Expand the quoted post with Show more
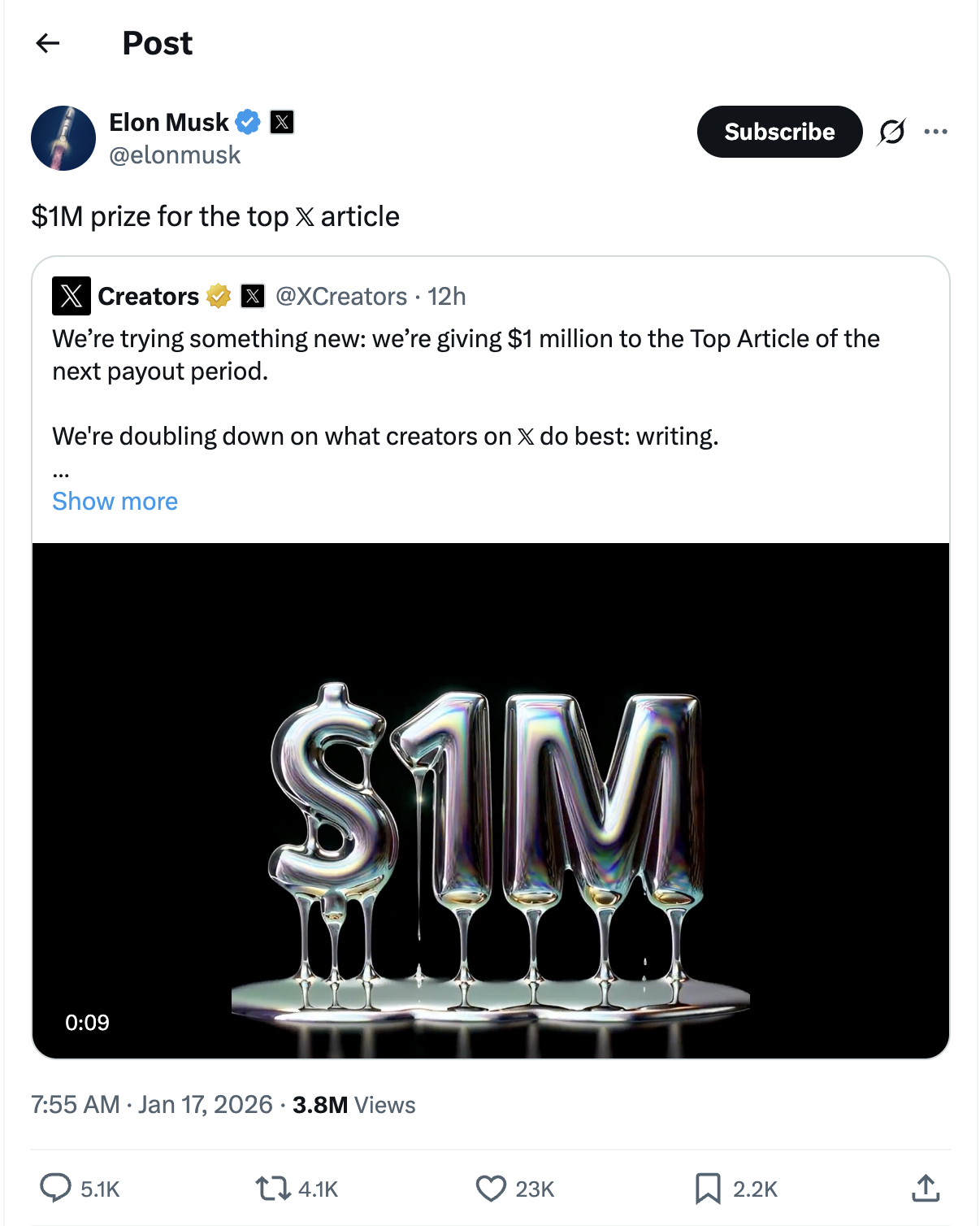The width and height of the screenshot is (980, 1226). coord(115,501)
